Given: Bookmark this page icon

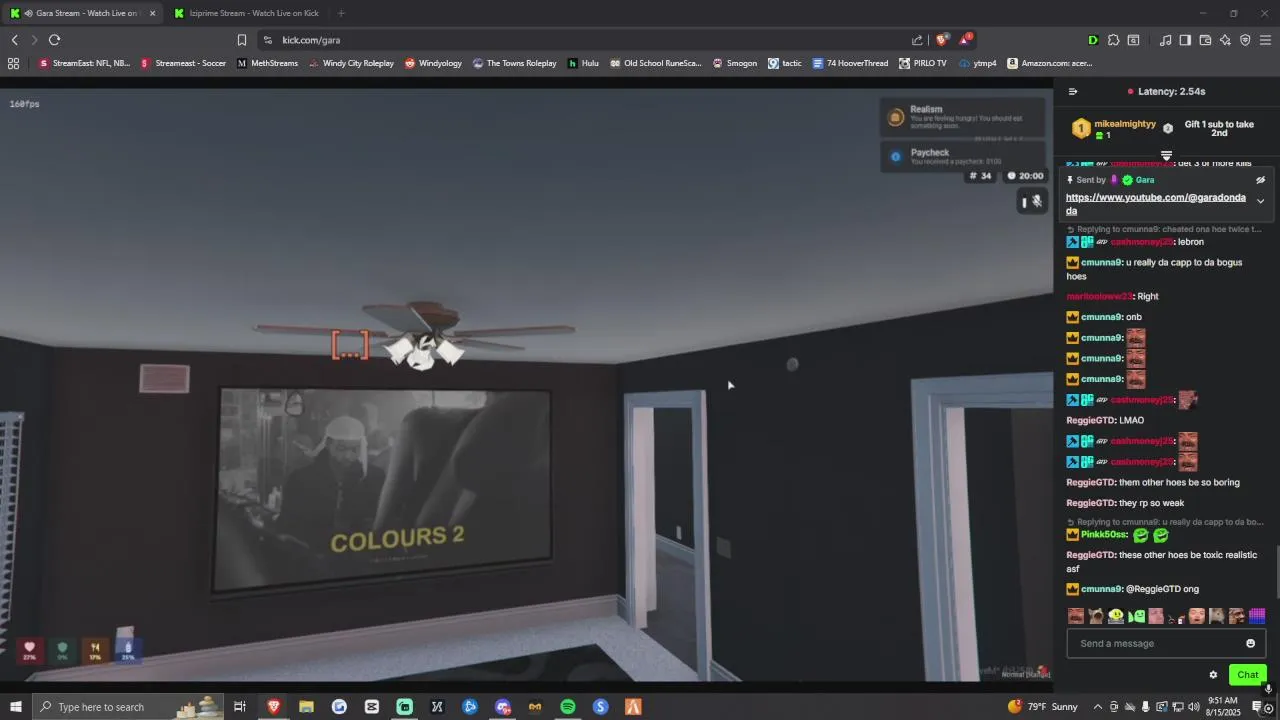Looking at the screenshot, I should tap(241, 40).
